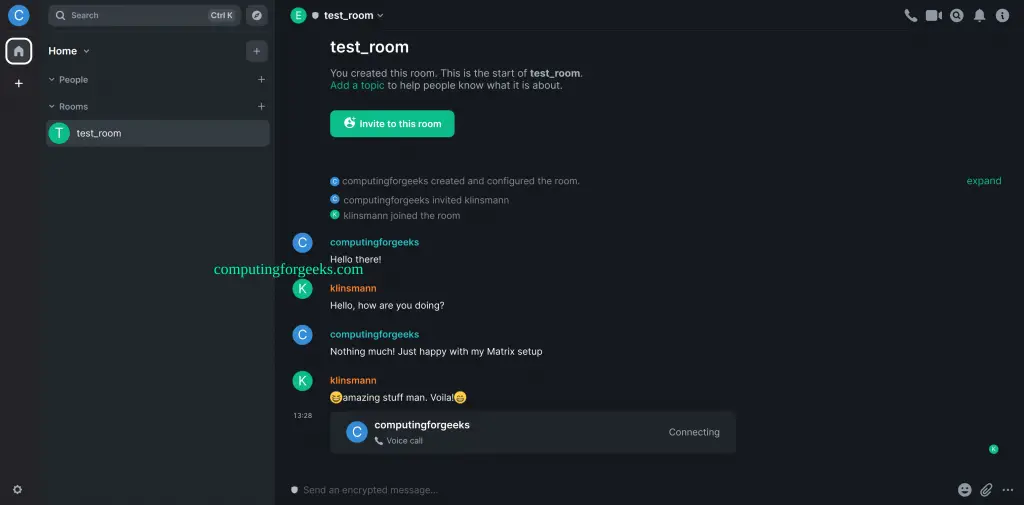This screenshot has width=1024, height=505.
Task: Open settings gear in bottom-left corner
Action: tap(18, 489)
